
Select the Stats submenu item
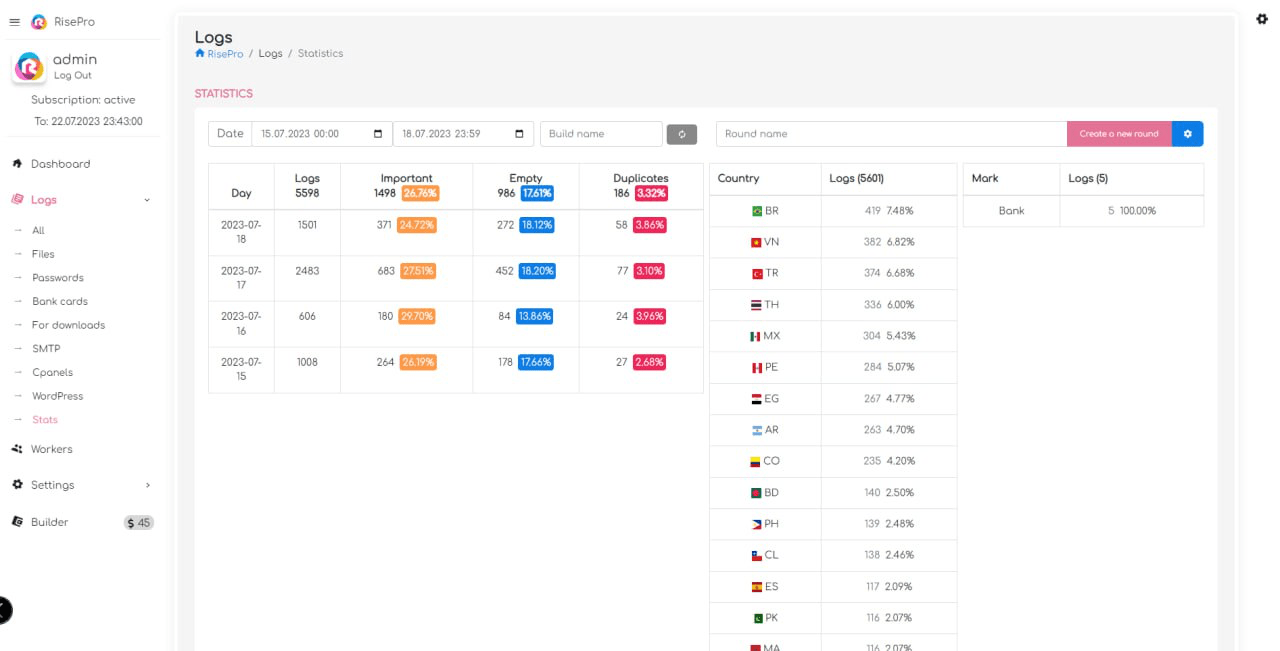click(x=45, y=420)
